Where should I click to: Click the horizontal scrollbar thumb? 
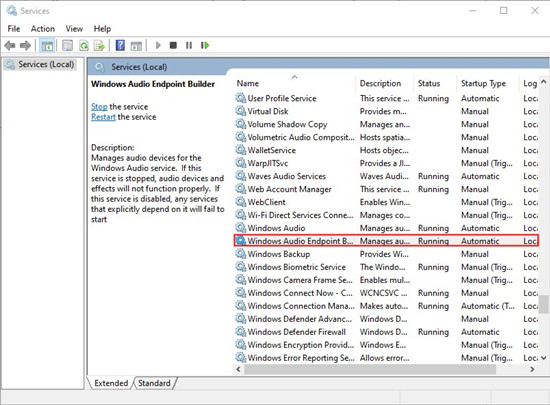[370, 369]
